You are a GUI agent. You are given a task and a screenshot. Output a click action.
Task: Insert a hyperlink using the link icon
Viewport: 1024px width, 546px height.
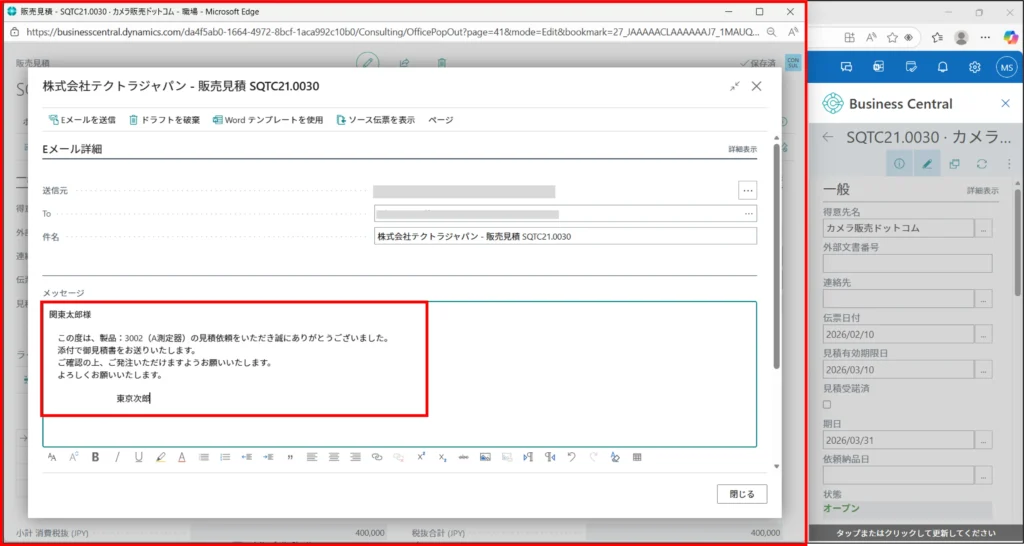377,457
